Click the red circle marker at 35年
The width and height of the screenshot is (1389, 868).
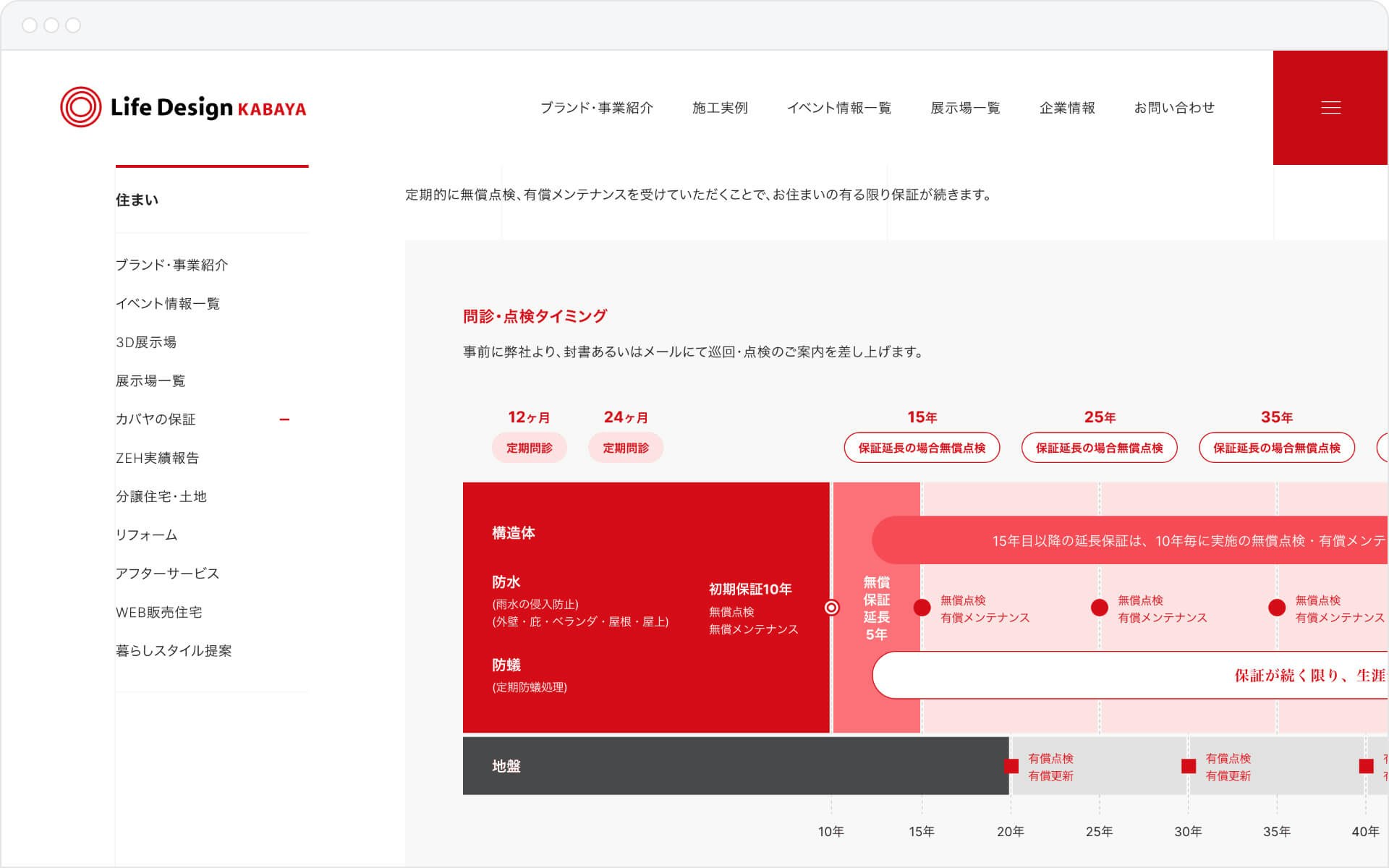tap(1277, 608)
